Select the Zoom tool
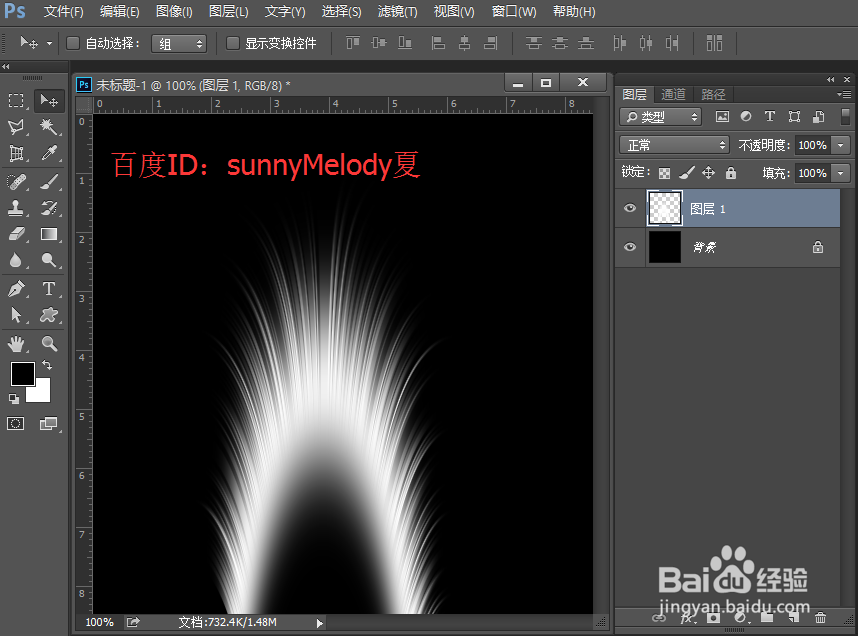858x636 pixels. [x=49, y=344]
